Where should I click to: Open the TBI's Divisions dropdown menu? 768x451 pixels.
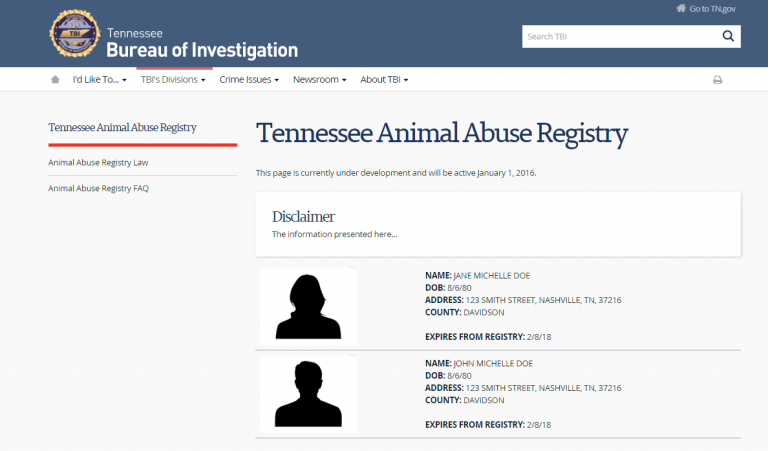click(173, 79)
